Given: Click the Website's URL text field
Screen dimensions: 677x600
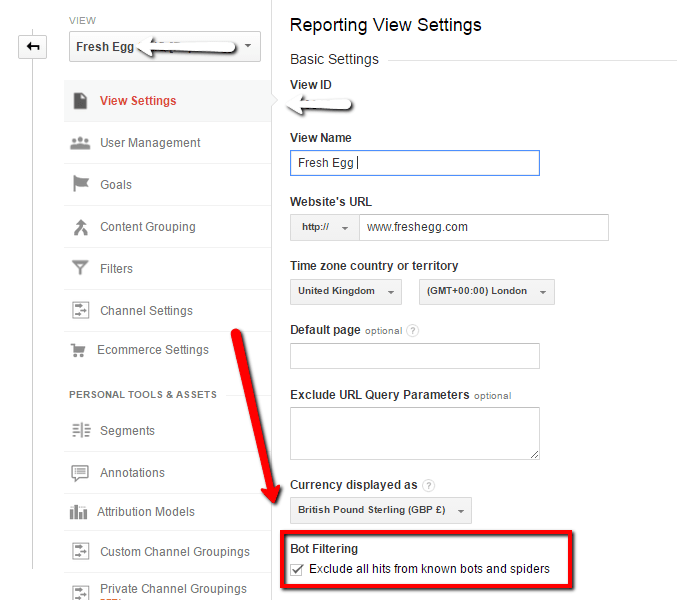Looking at the screenshot, I should point(484,227).
